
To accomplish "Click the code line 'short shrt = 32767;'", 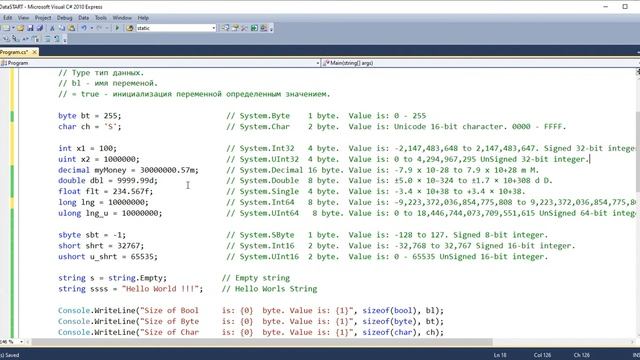I will coord(101,246).
